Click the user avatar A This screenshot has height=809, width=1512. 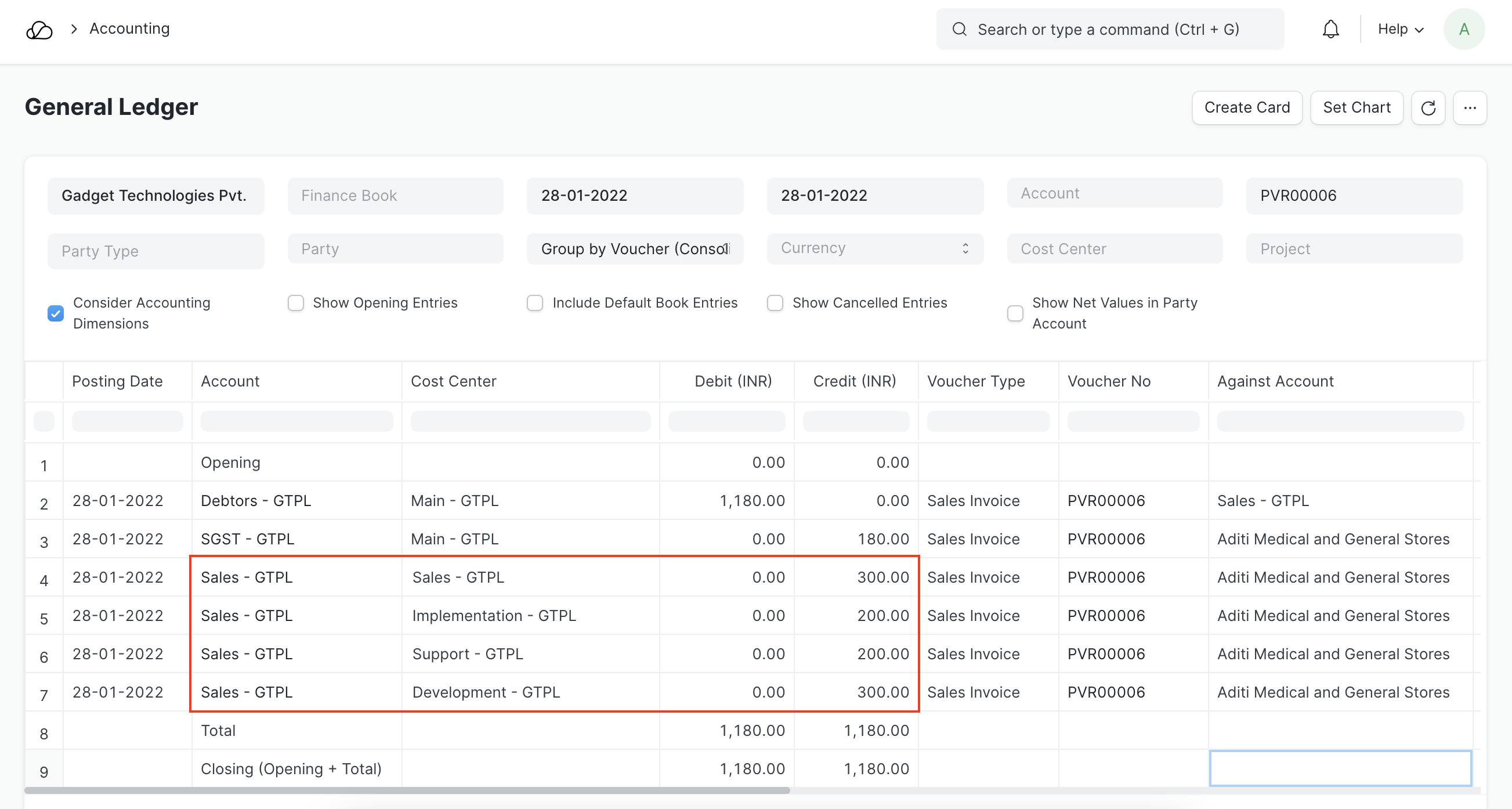[x=1463, y=29]
